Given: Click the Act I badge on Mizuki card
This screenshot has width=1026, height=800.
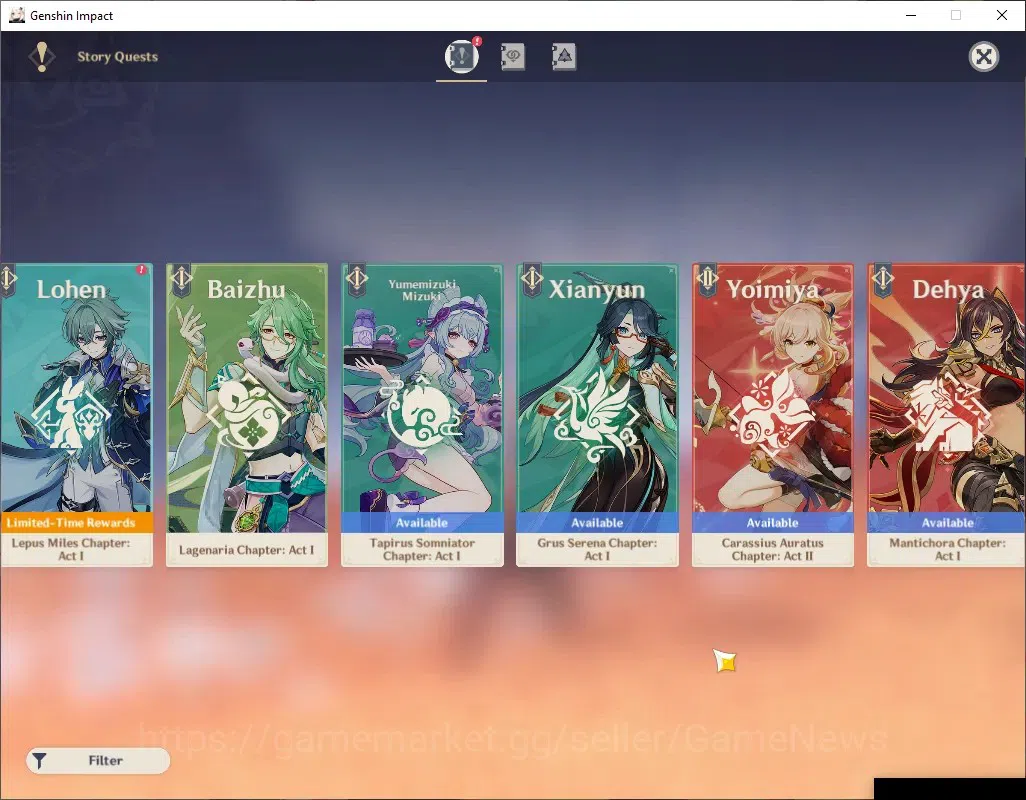Looking at the screenshot, I should pos(357,279).
